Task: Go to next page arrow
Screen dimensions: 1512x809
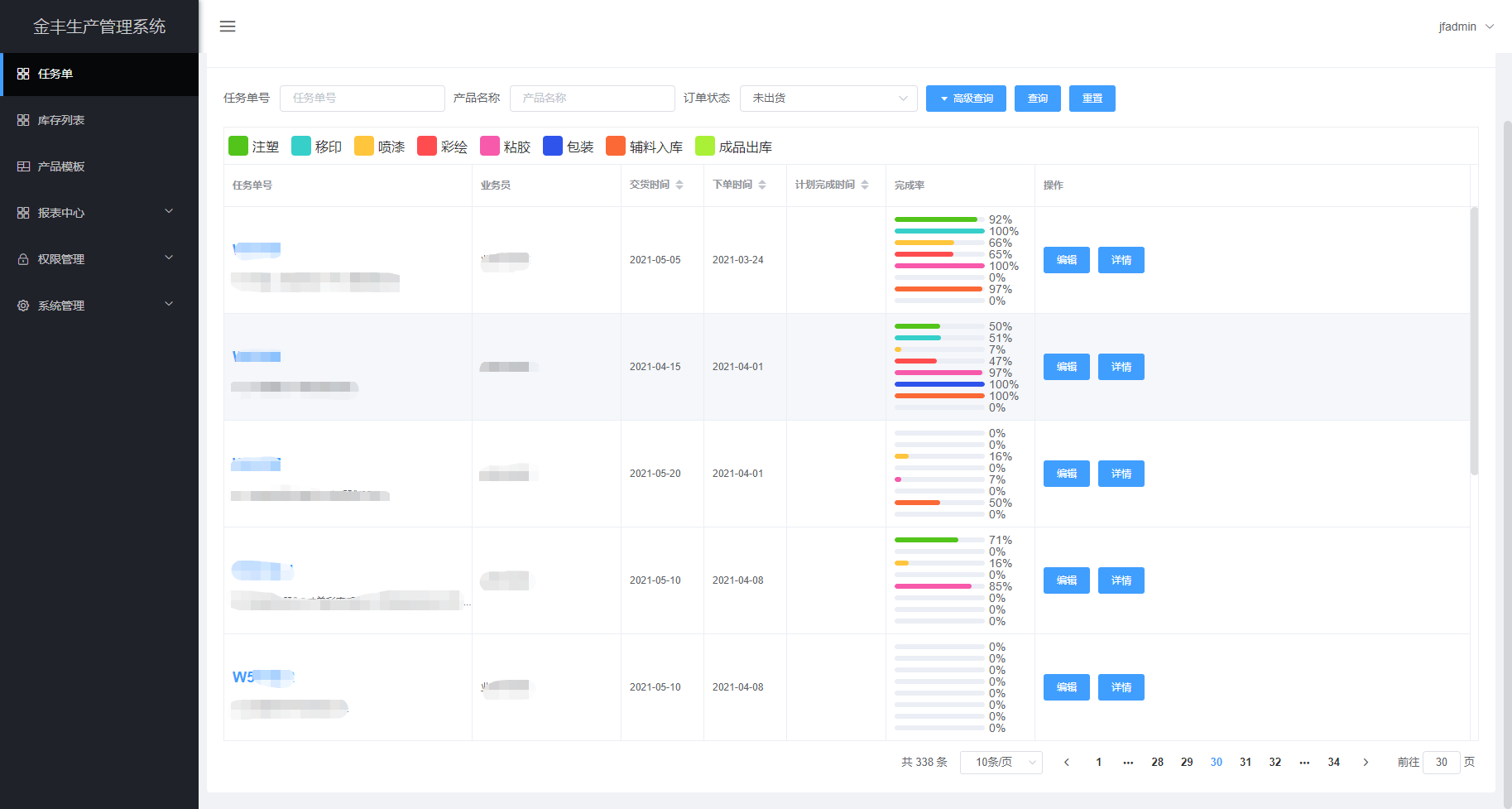Action: 1366,762
